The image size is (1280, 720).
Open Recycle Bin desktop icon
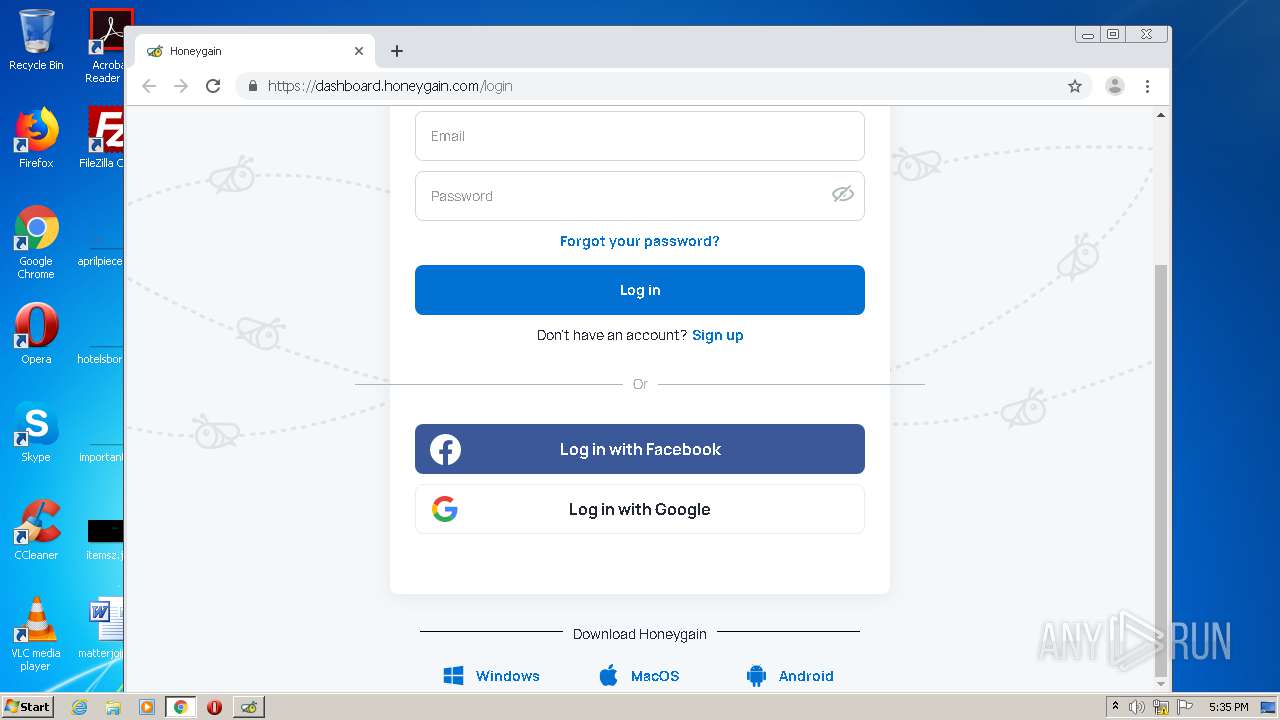coord(36,40)
